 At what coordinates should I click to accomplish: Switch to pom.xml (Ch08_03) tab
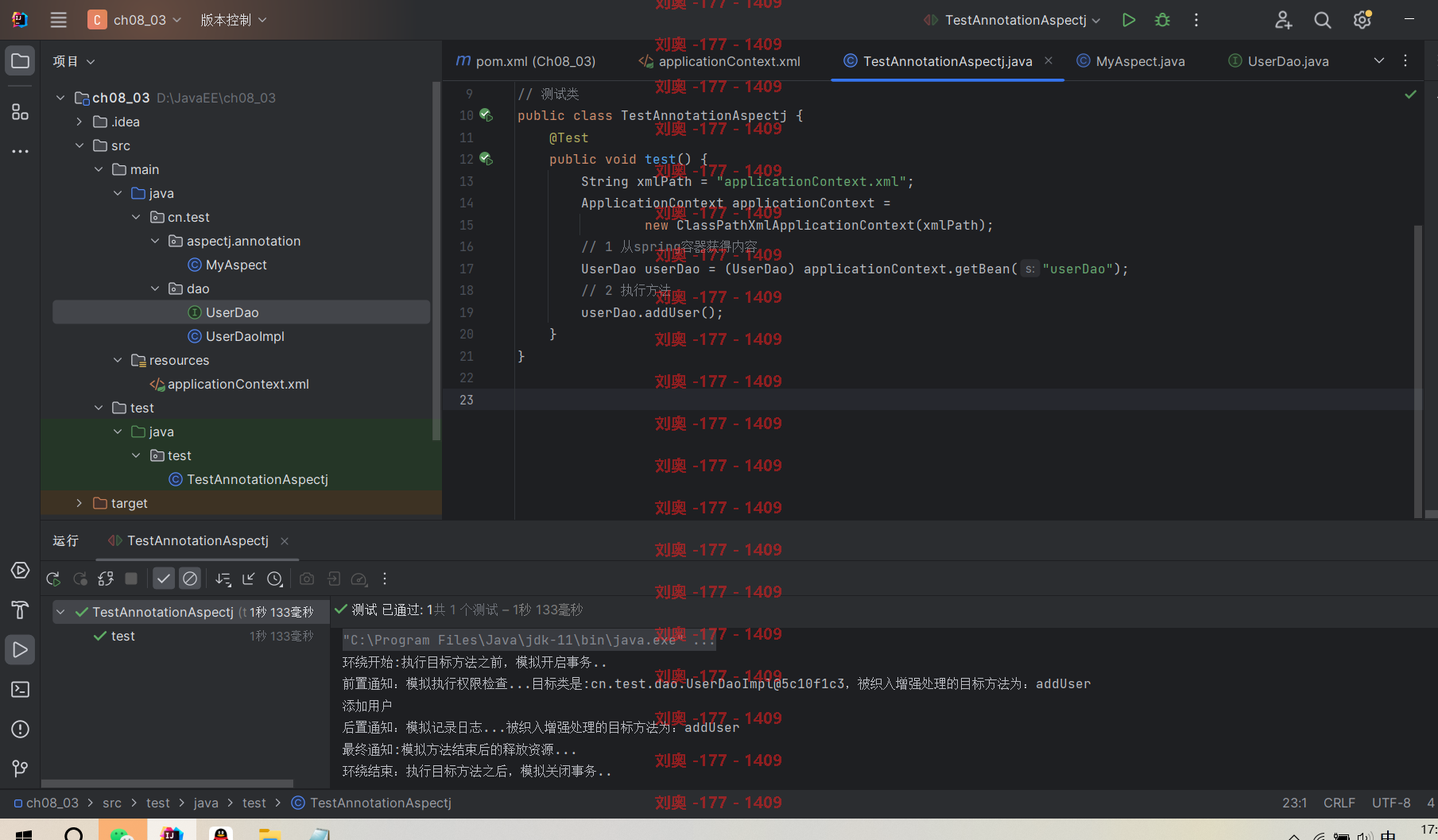525,61
